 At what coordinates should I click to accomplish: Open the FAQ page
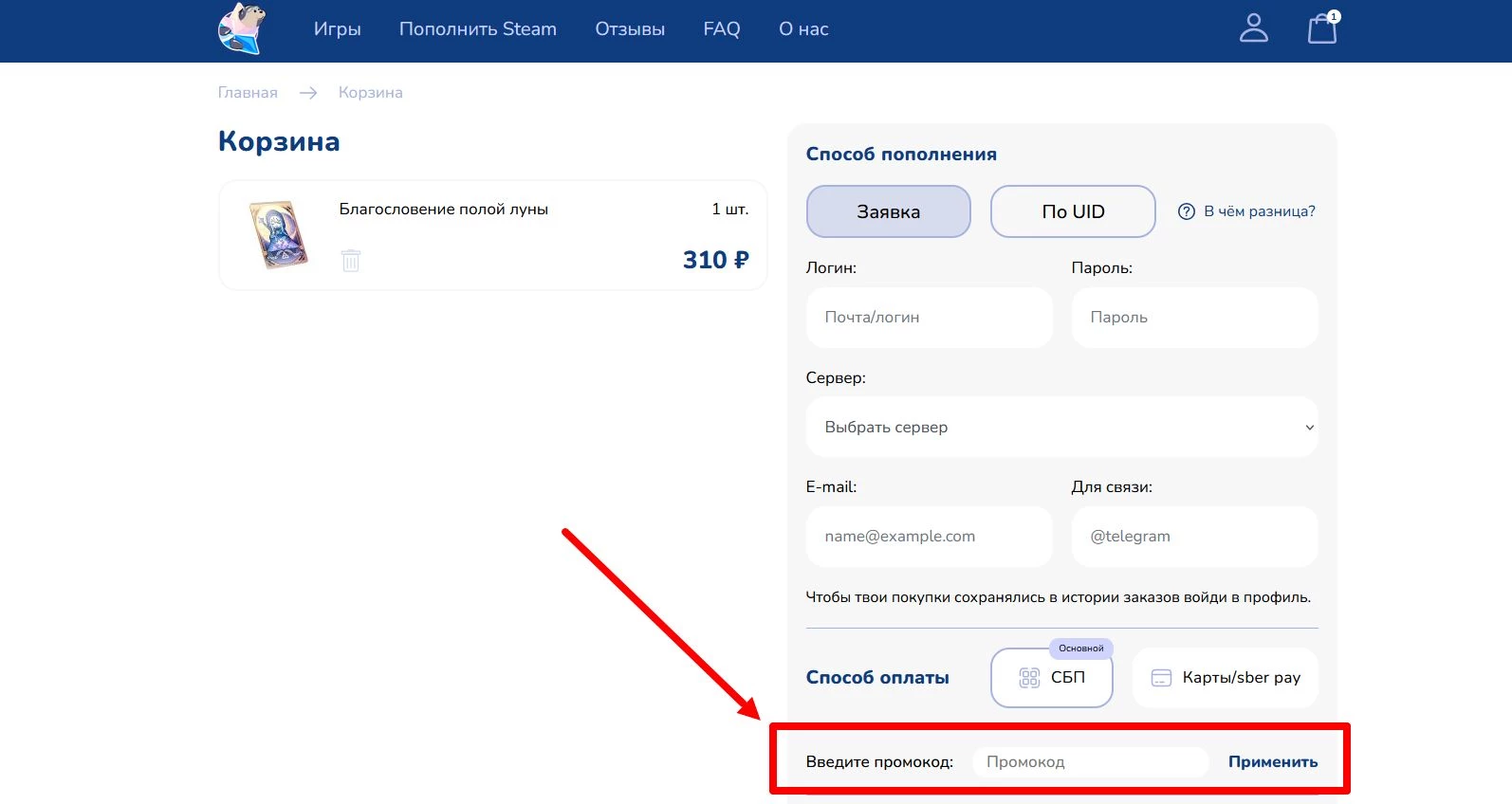click(721, 29)
